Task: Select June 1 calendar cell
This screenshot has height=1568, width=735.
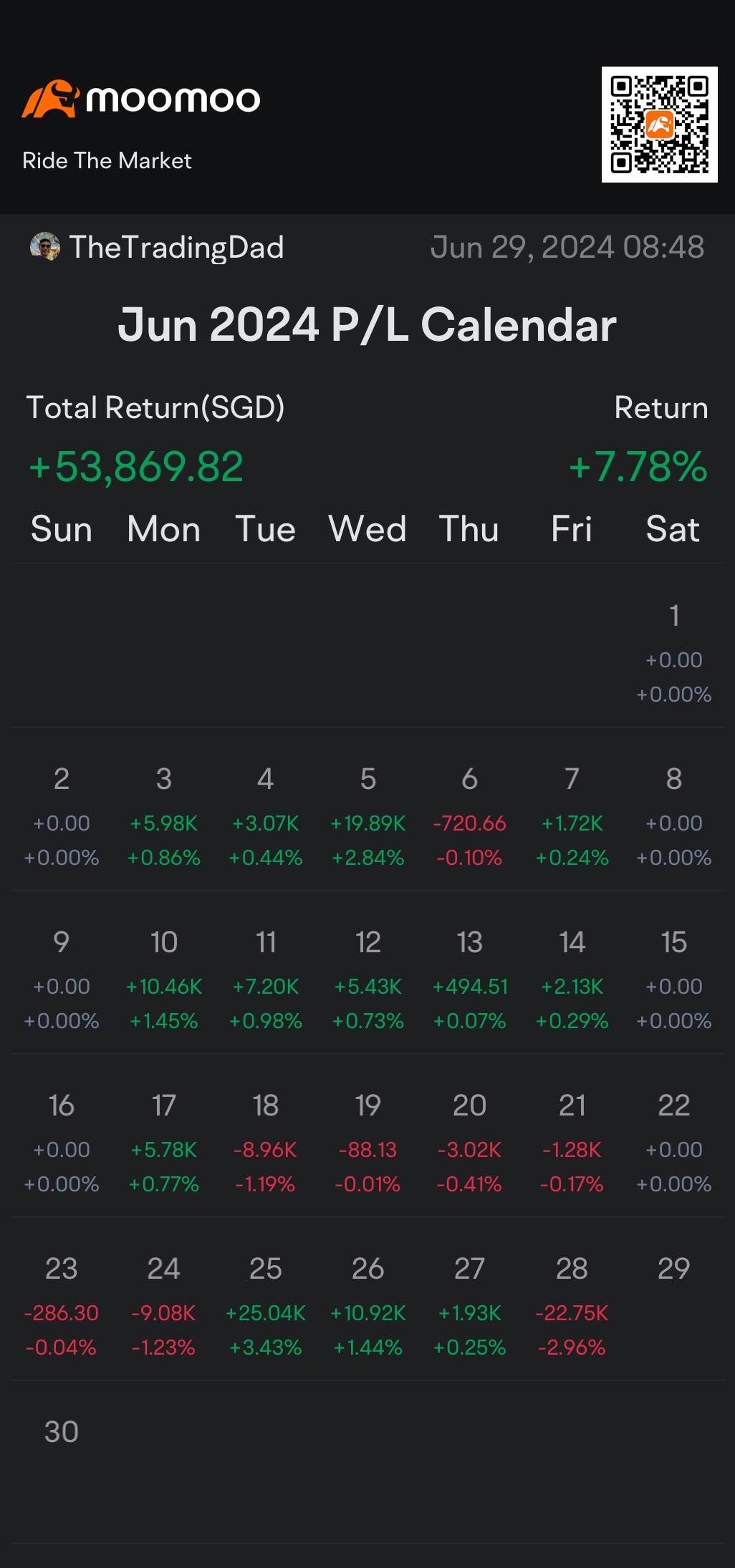Action: coord(674,654)
